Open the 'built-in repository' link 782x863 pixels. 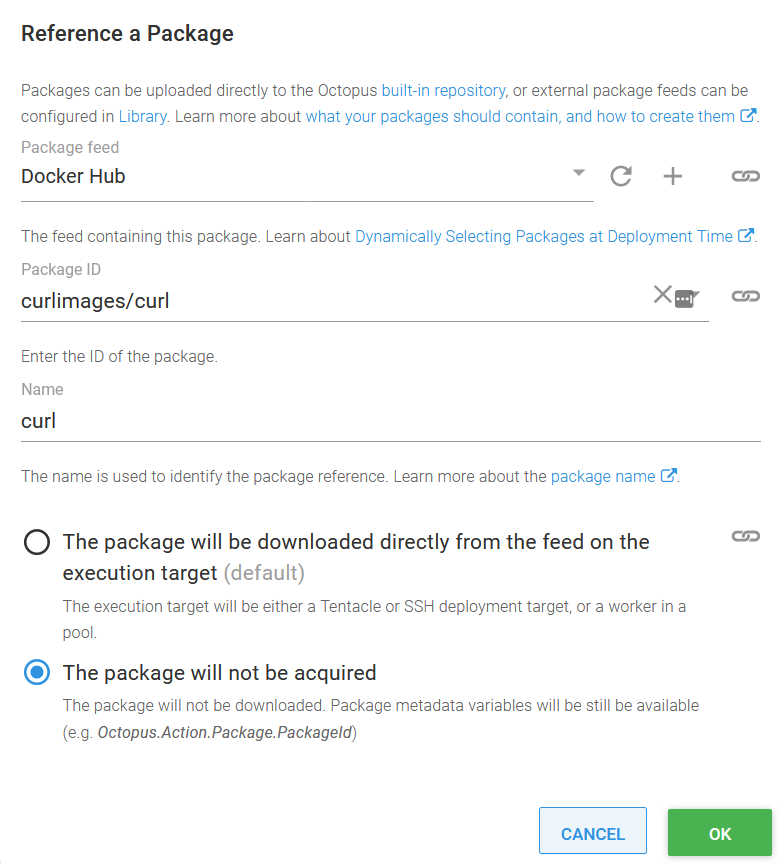[443, 91]
